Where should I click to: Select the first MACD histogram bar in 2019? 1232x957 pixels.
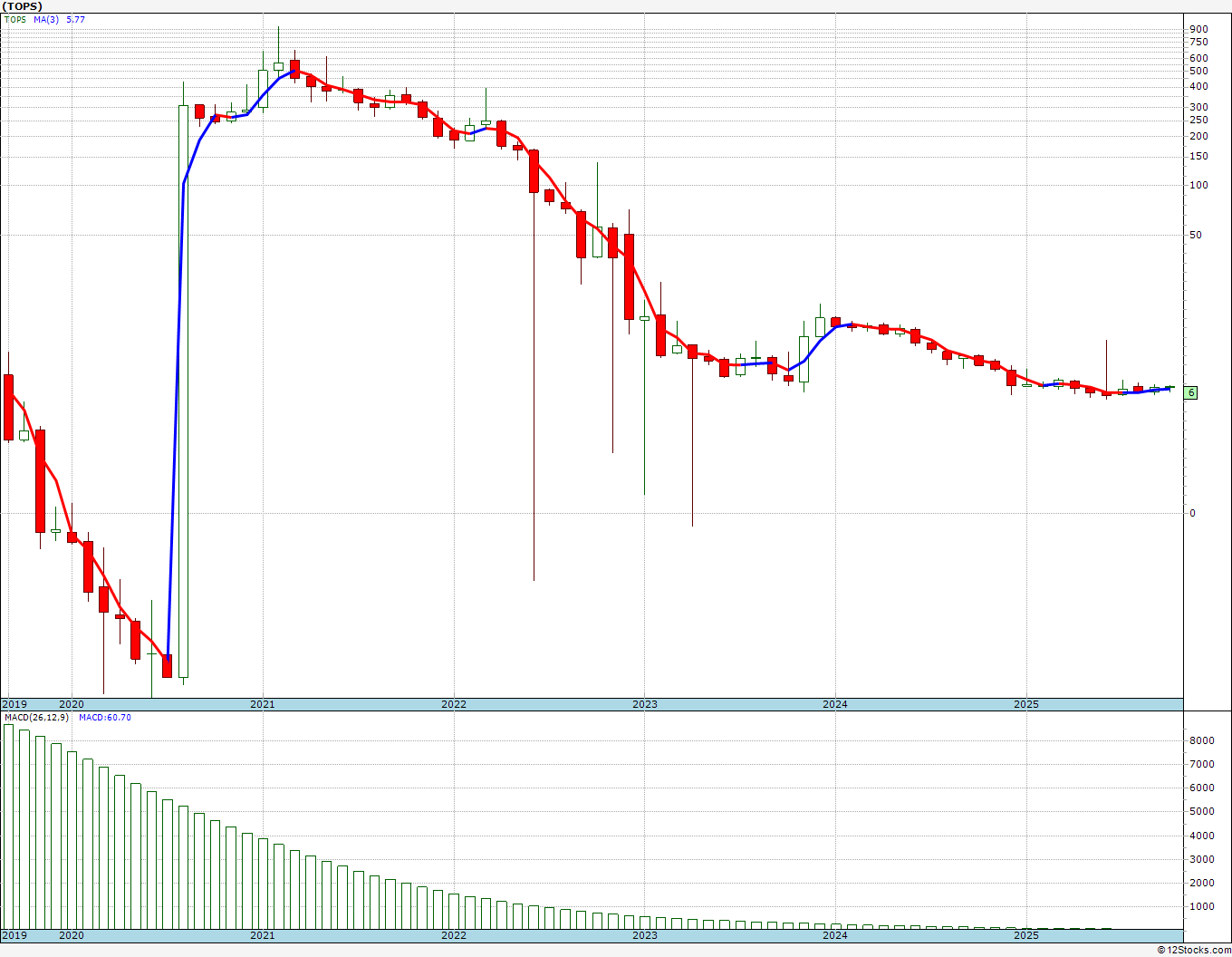coord(8,826)
